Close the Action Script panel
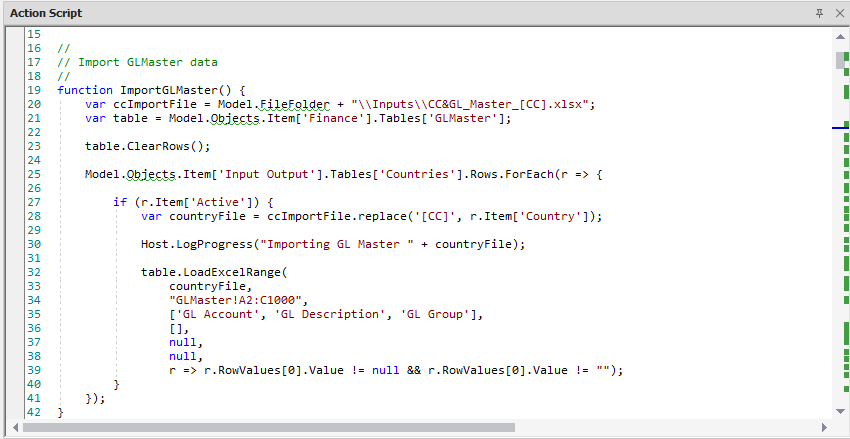850x439 pixels. pyautogui.click(x=837, y=13)
